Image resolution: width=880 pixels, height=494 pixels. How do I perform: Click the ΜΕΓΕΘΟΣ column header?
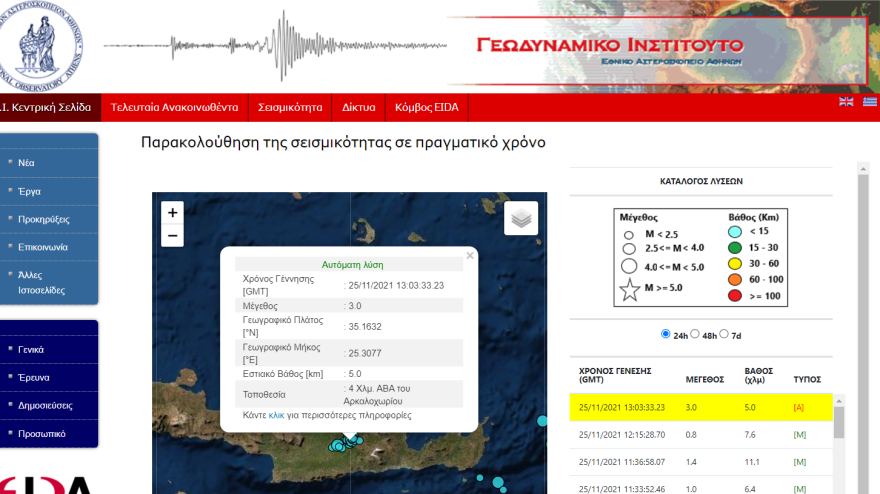(704, 379)
